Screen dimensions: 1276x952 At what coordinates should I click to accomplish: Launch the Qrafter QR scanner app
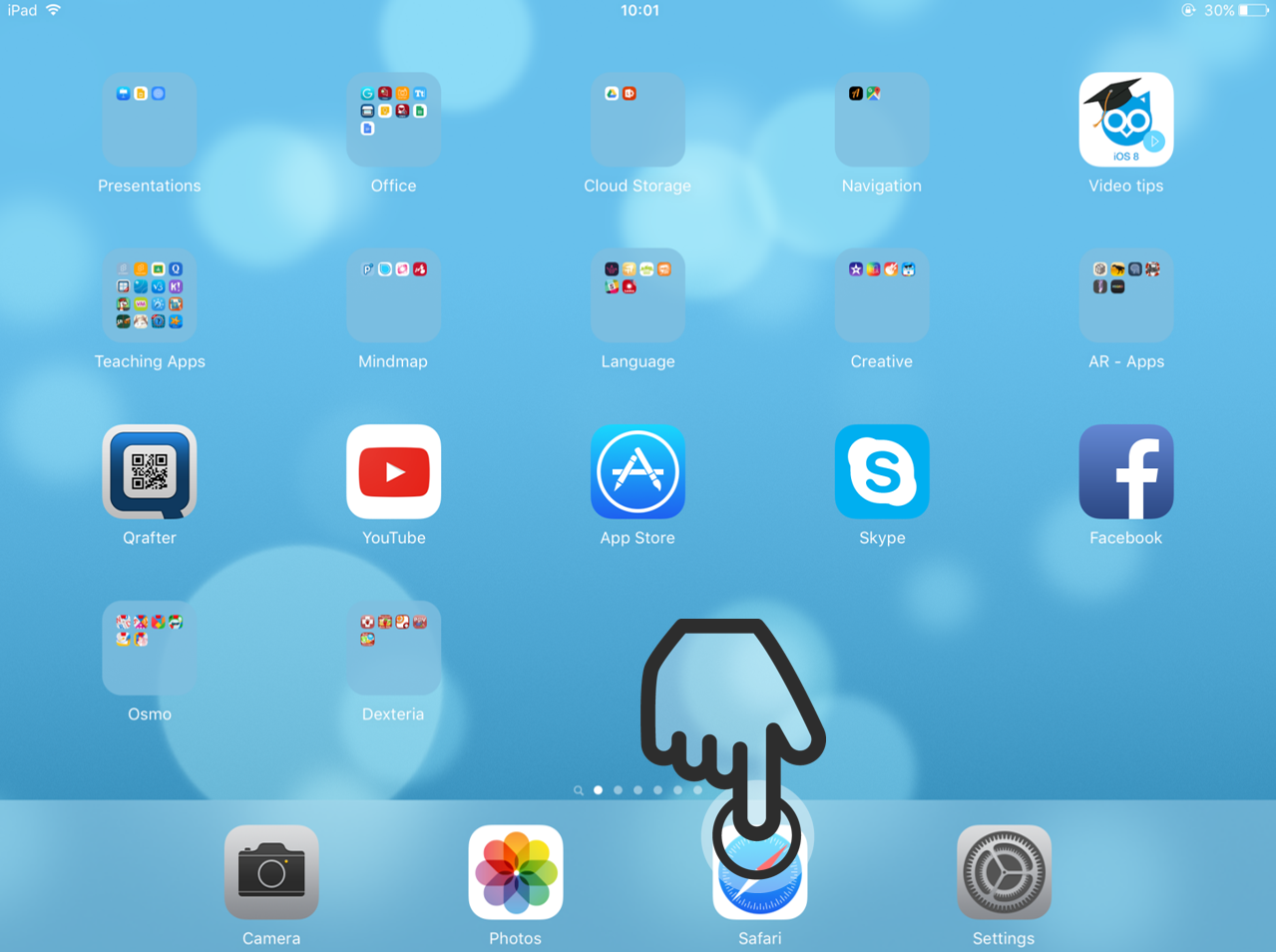coord(150,472)
